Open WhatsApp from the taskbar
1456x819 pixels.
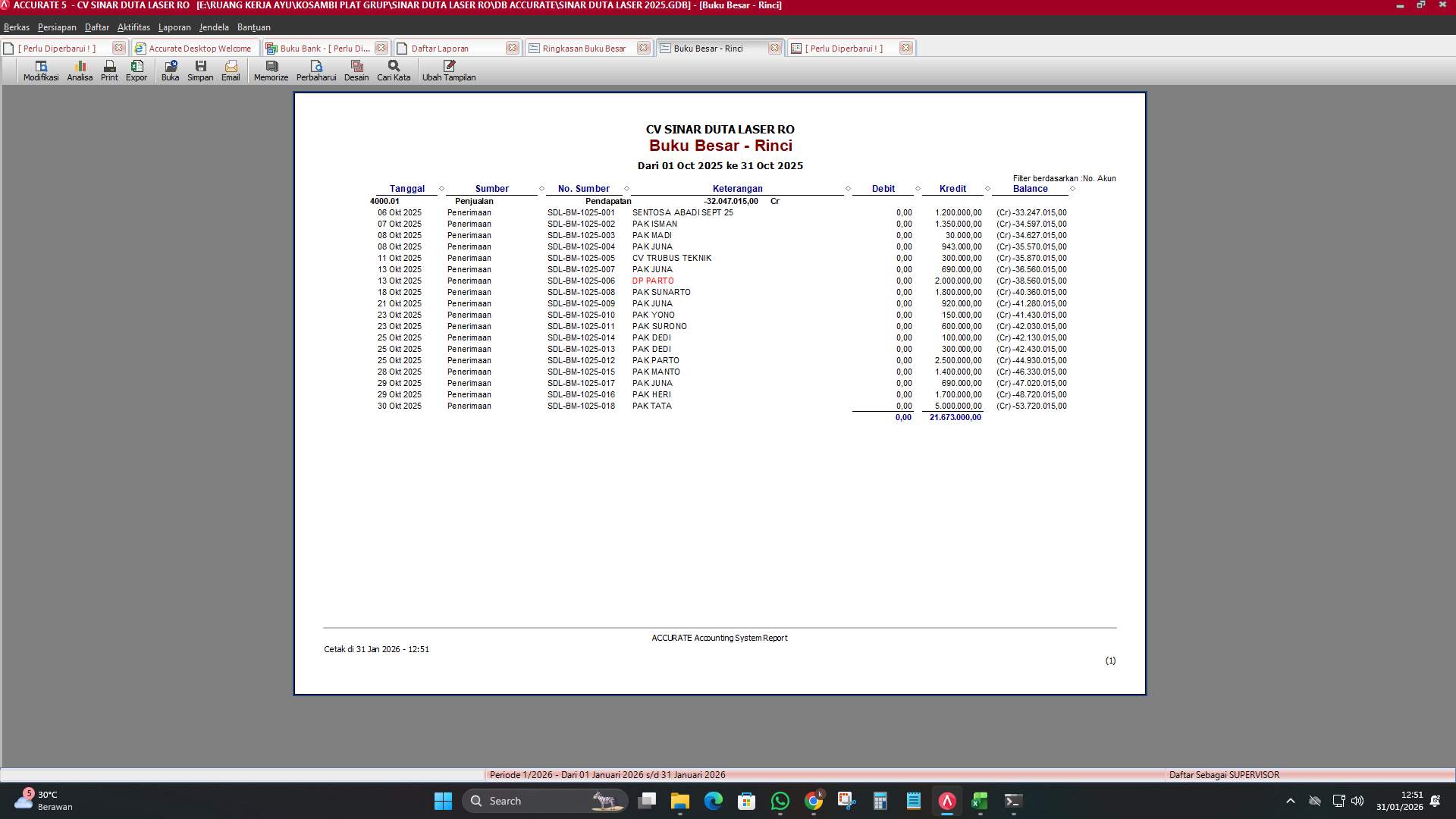[x=780, y=801]
